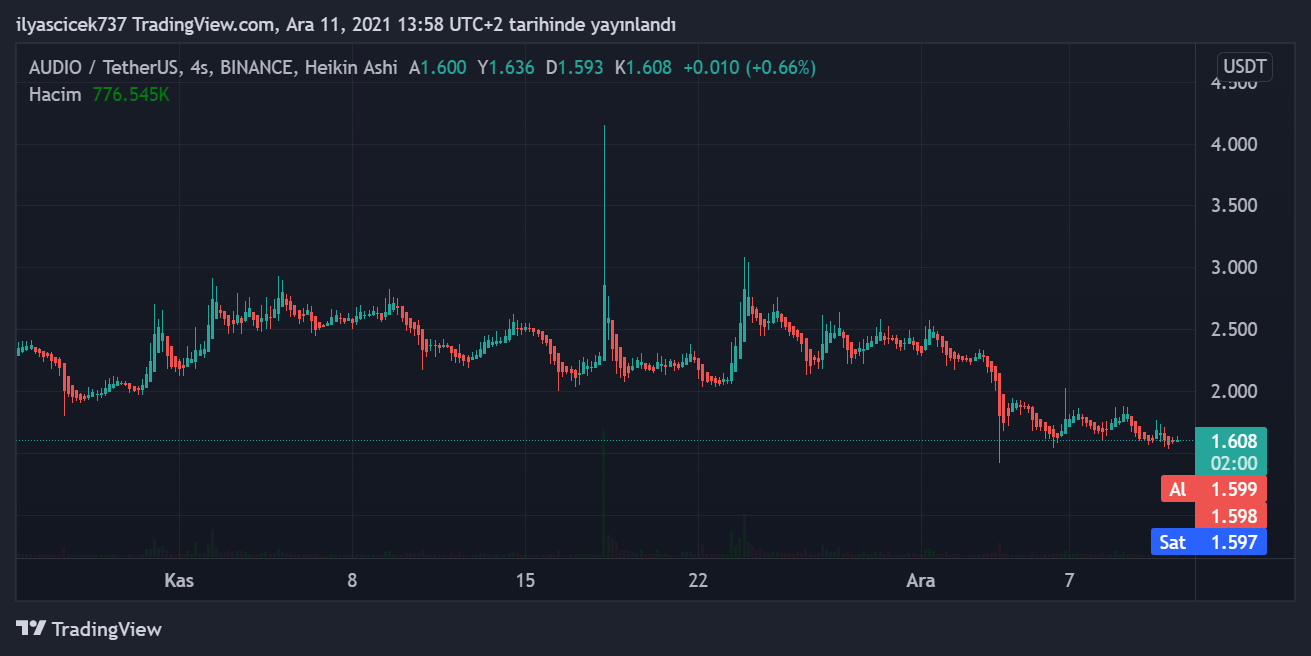The height and width of the screenshot is (656, 1311).
Task: Click the username ilyascicek737 in header
Action: [x=71, y=24]
